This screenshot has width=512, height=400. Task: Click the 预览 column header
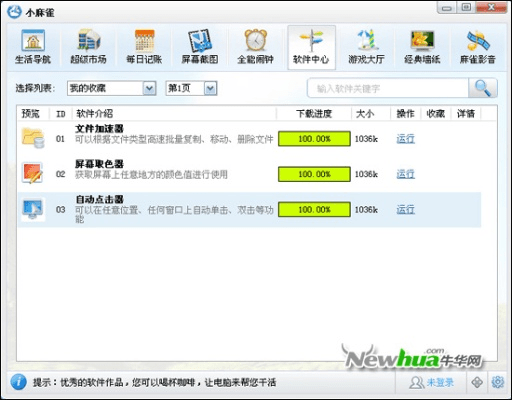[x=31, y=114]
